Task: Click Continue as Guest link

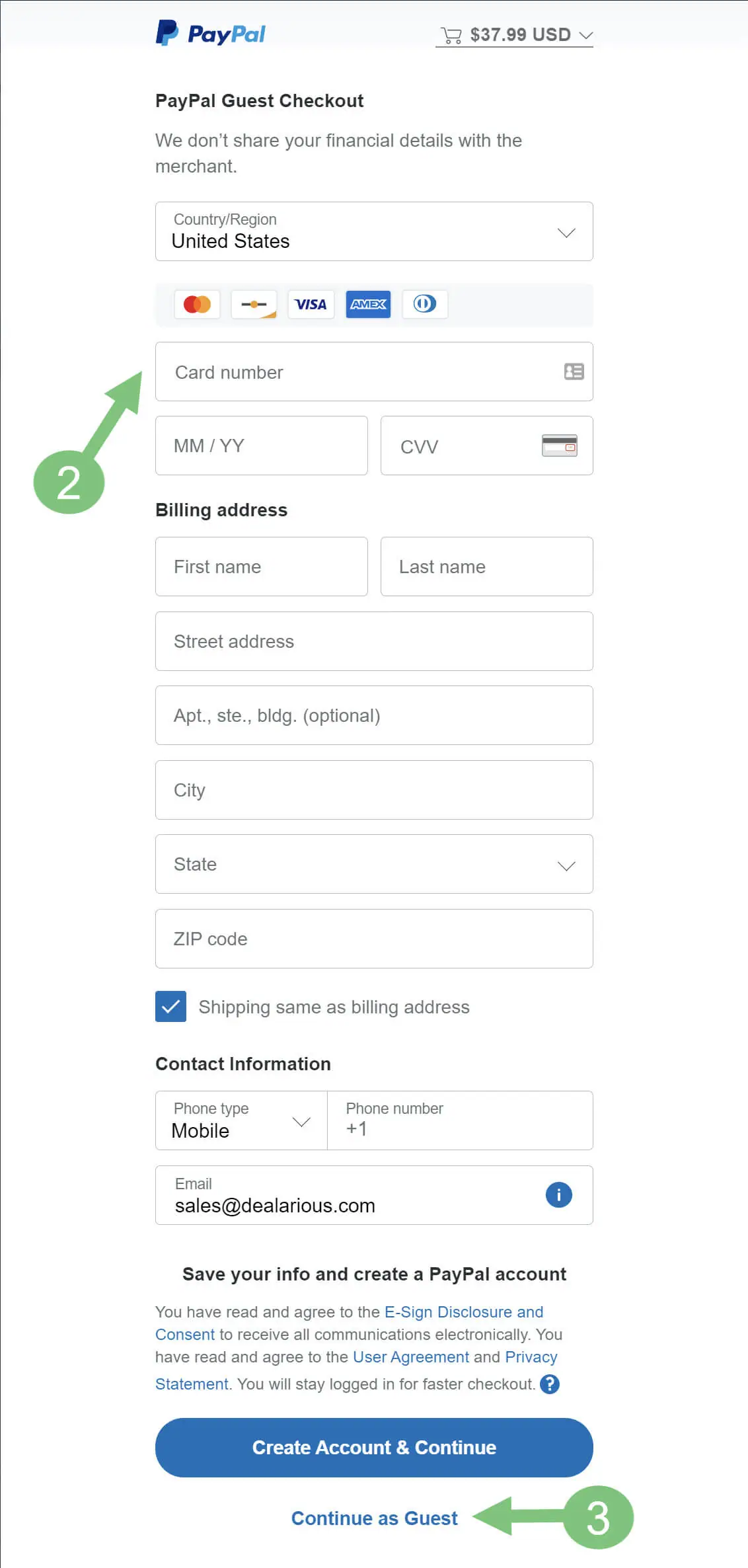Action: (x=374, y=1518)
